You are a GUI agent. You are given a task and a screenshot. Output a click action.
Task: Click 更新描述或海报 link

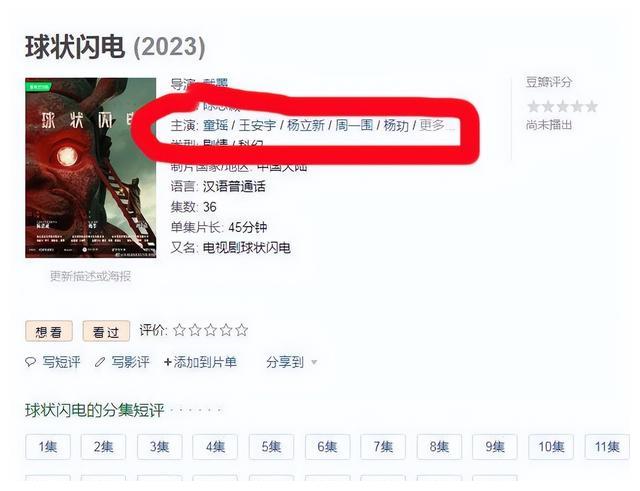(x=90, y=276)
